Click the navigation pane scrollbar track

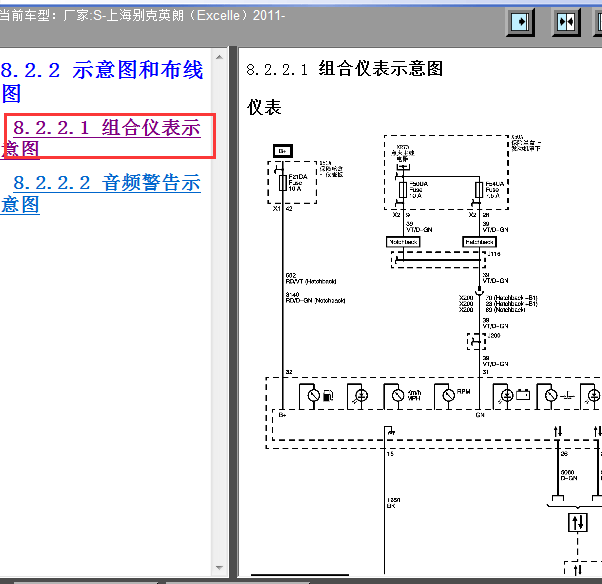pos(220,312)
